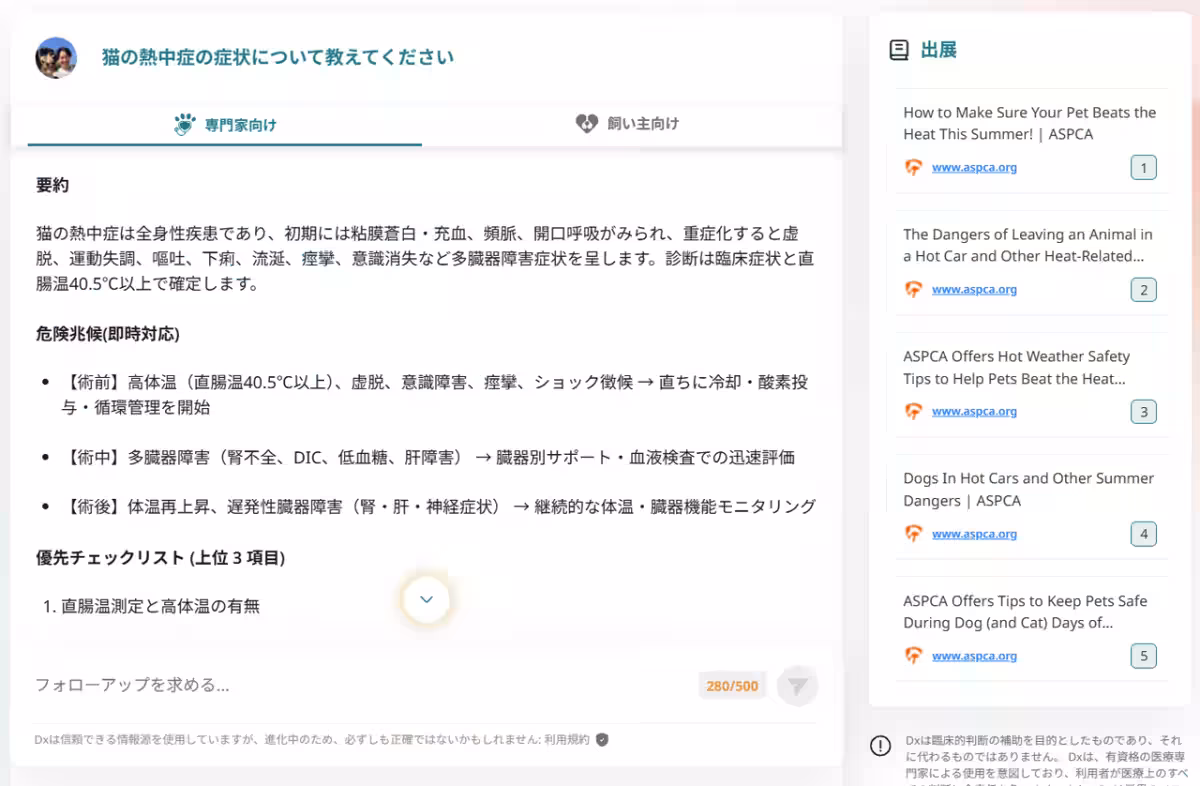
Task: Click the orange favicon under the ASPCA hot weather source
Action: pos(913,411)
